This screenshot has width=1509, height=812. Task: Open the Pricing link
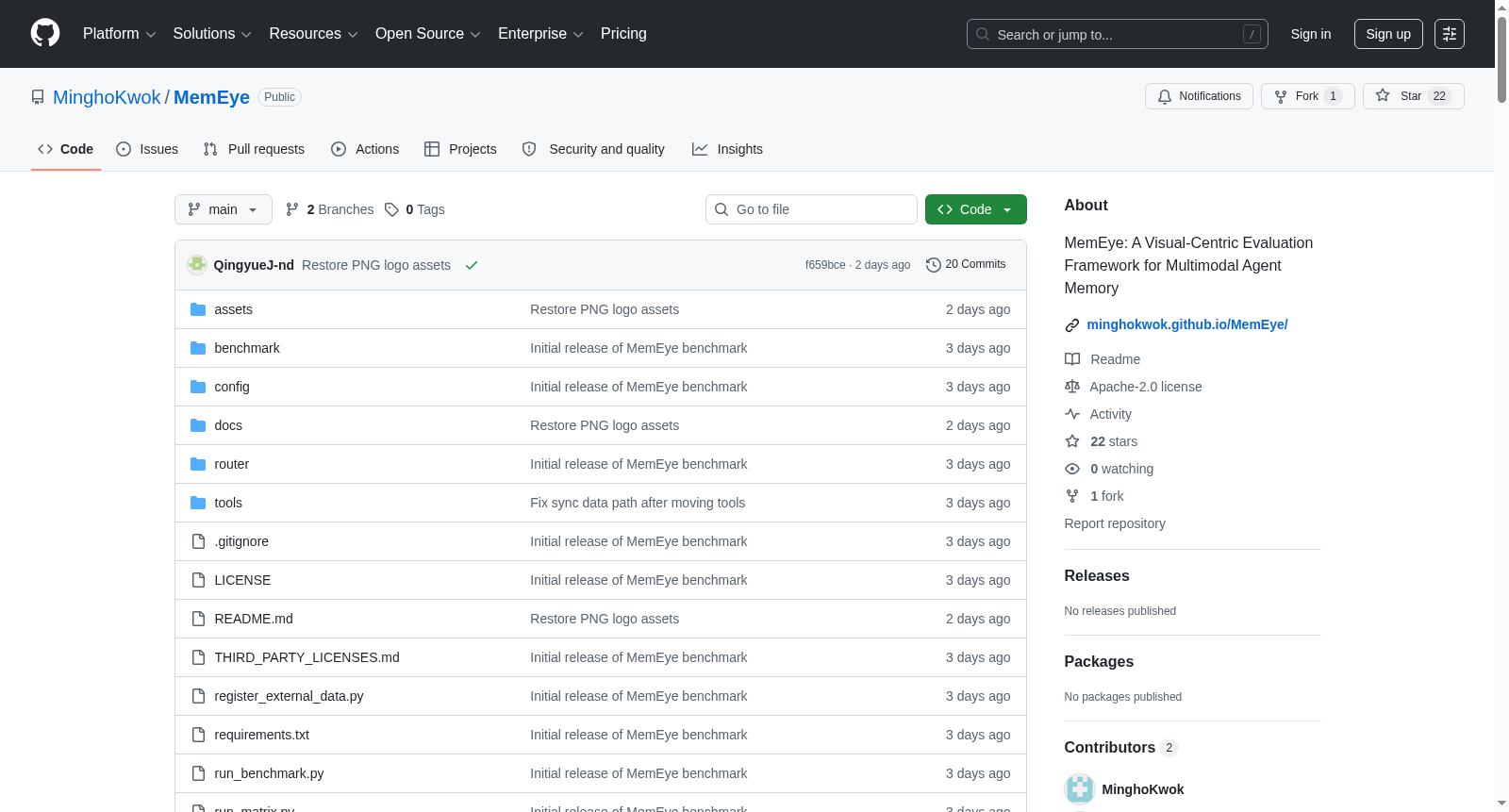(623, 34)
